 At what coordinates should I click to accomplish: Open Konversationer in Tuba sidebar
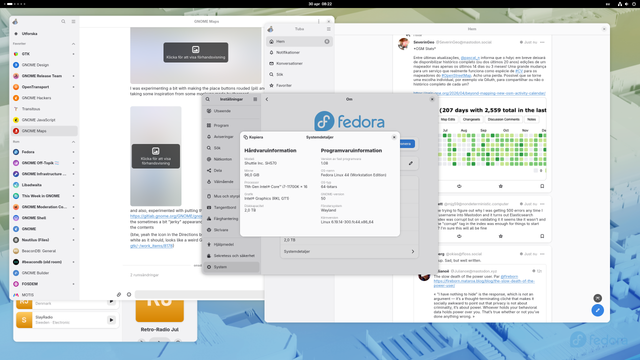click(x=299, y=64)
